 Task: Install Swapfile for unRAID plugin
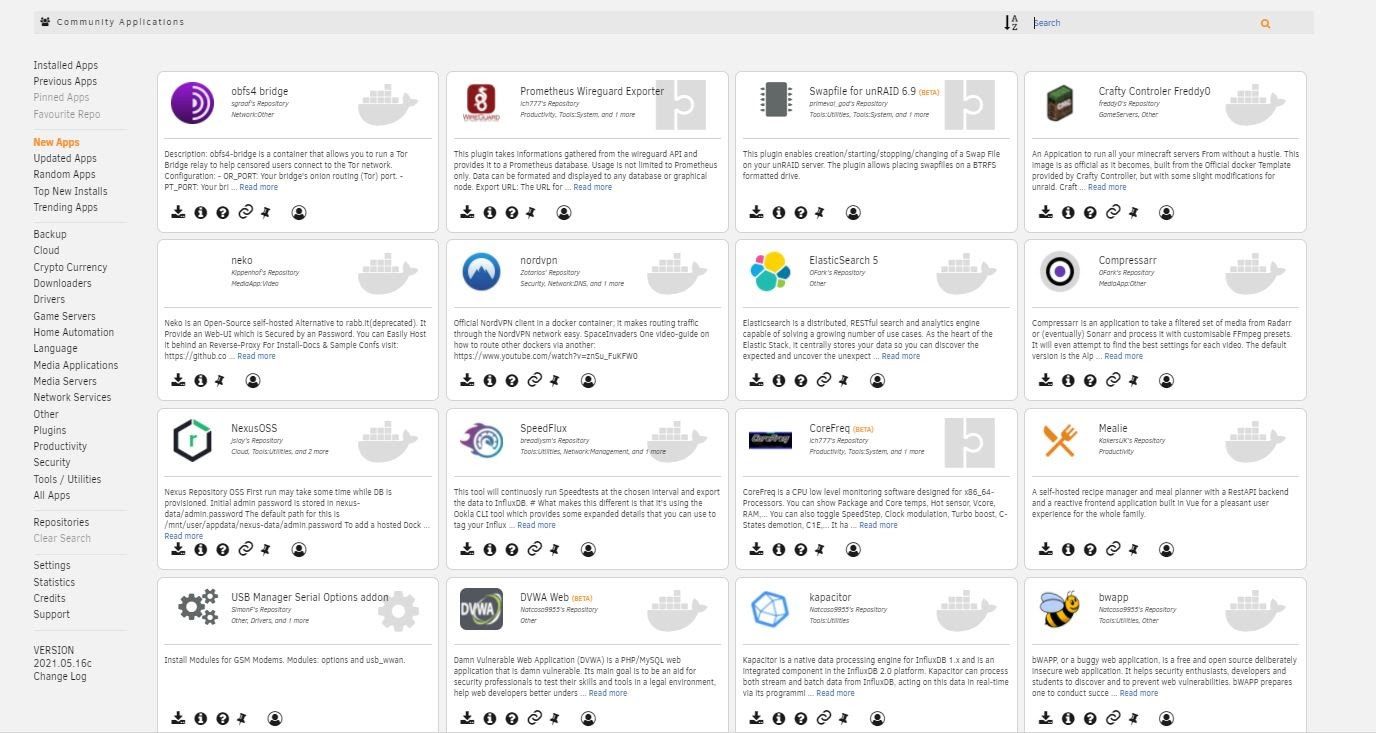point(756,213)
